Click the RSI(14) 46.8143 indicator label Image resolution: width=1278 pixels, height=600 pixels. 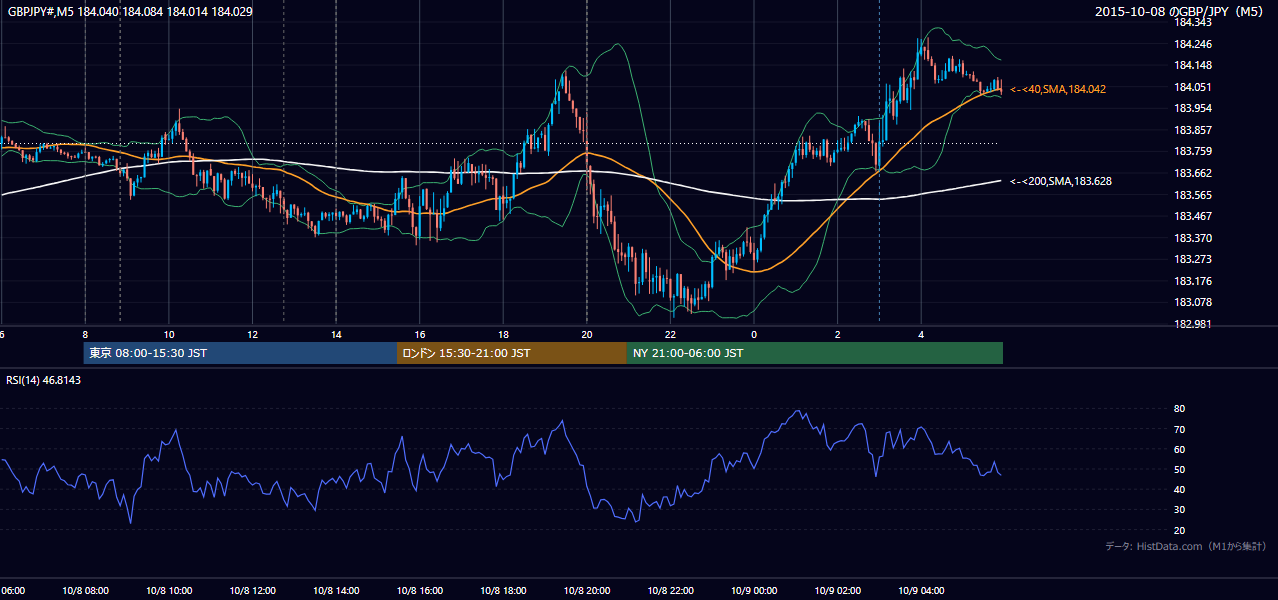pyautogui.click(x=44, y=380)
